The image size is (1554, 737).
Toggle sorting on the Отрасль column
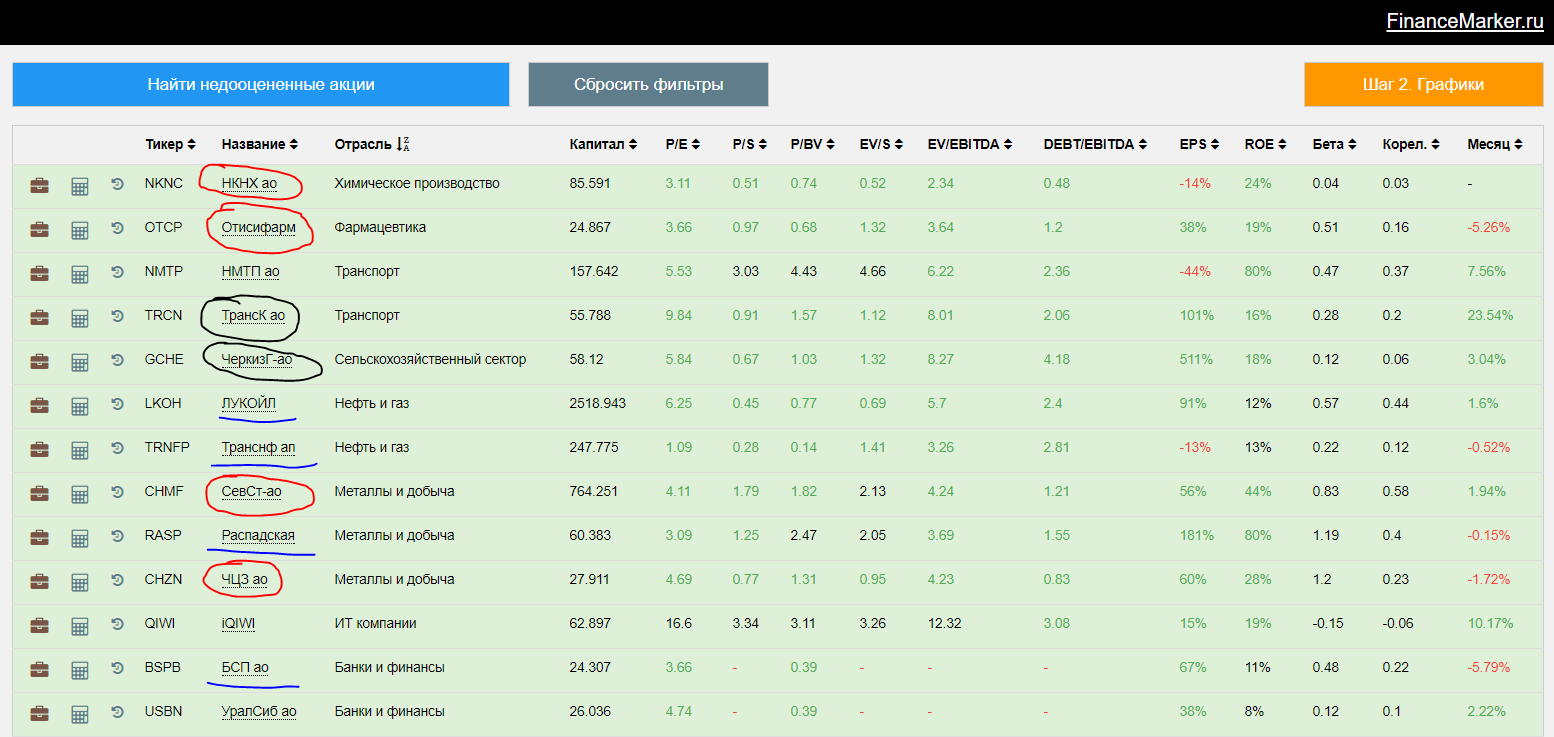(x=372, y=144)
